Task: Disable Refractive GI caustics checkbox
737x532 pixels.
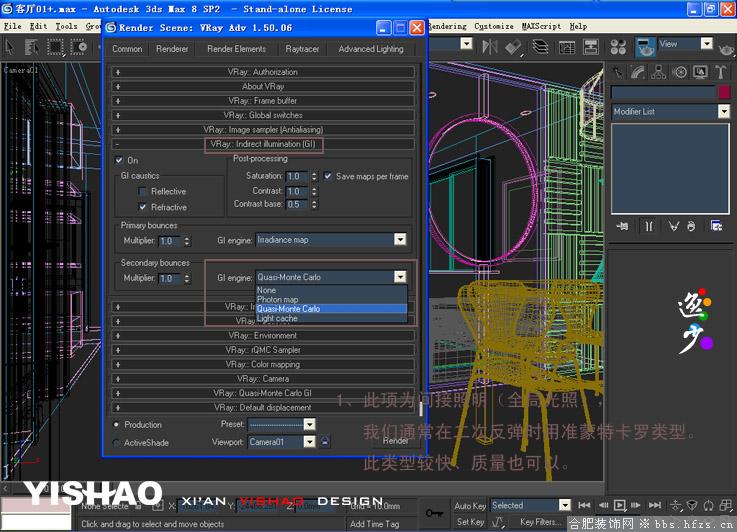Action: click(142, 207)
